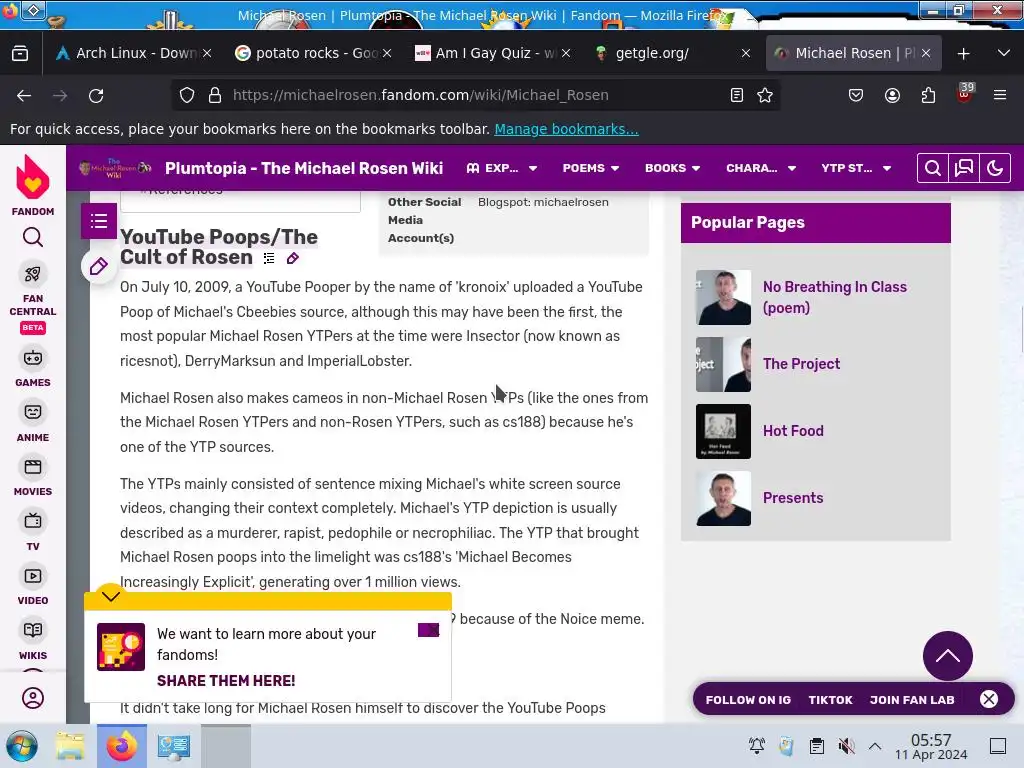Toggle muted volume icon in system tray
Viewport: 1024px width, 768px height.
pyautogui.click(x=846, y=746)
